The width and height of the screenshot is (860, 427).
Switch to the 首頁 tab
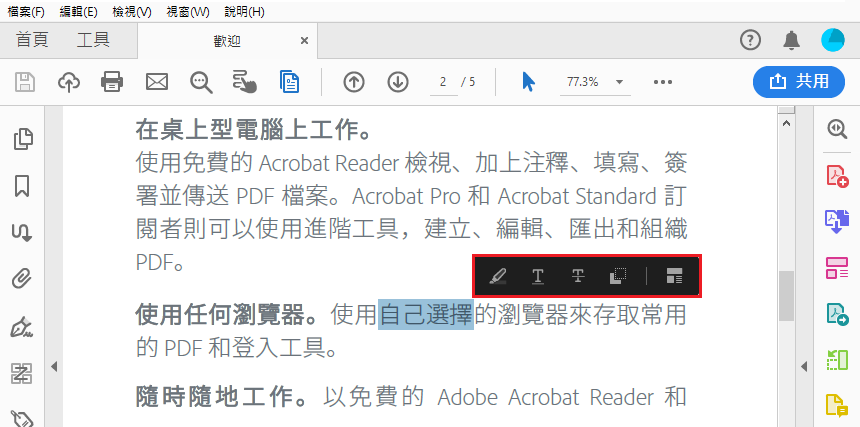click(x=32, y=40)
